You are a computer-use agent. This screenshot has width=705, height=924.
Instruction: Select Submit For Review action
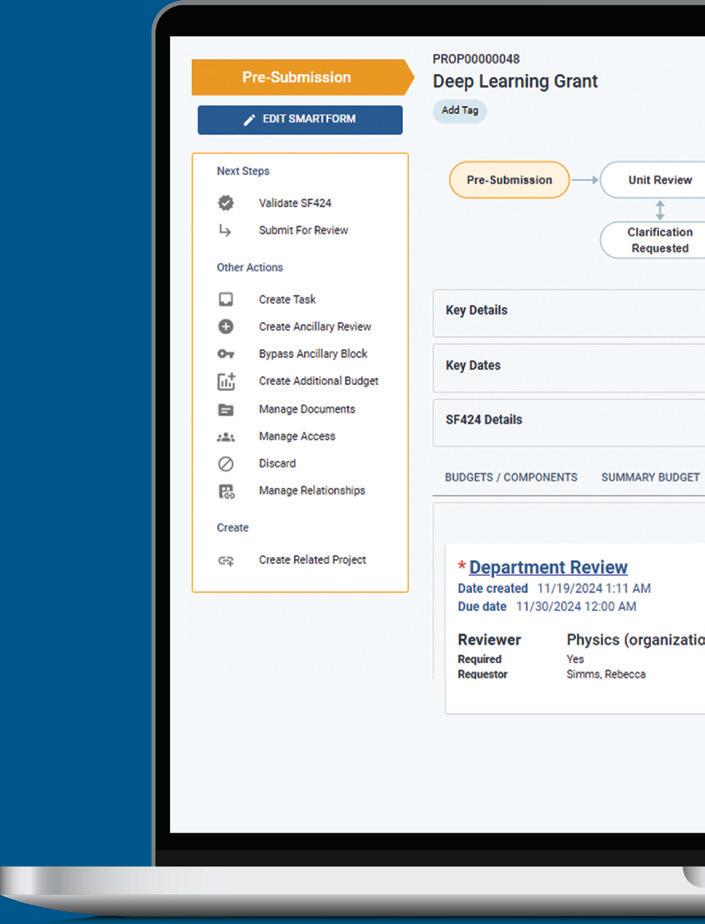pyautogui.click(x=303, y=230)
